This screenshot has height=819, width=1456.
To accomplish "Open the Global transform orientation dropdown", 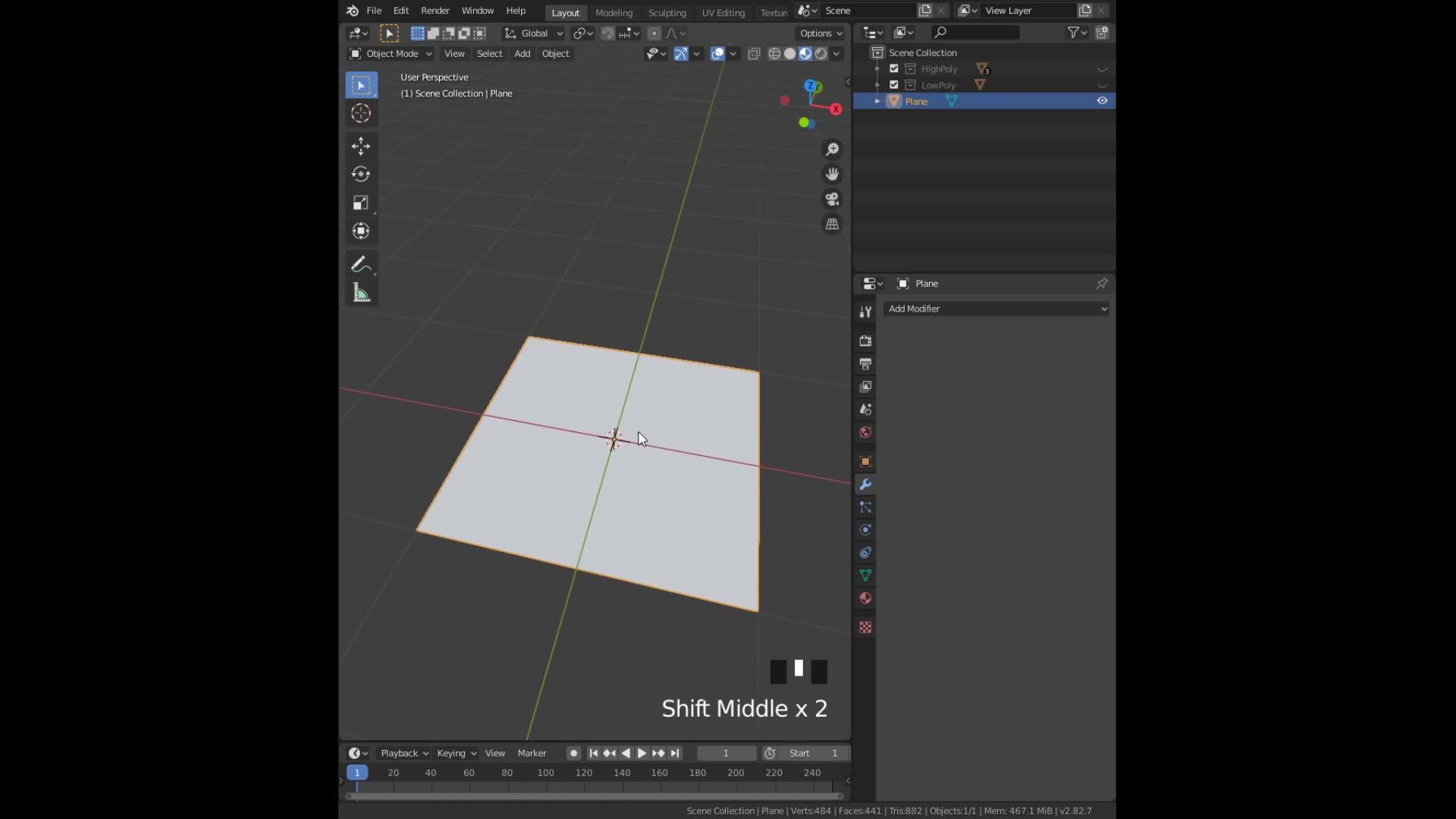I will (532, 33).
